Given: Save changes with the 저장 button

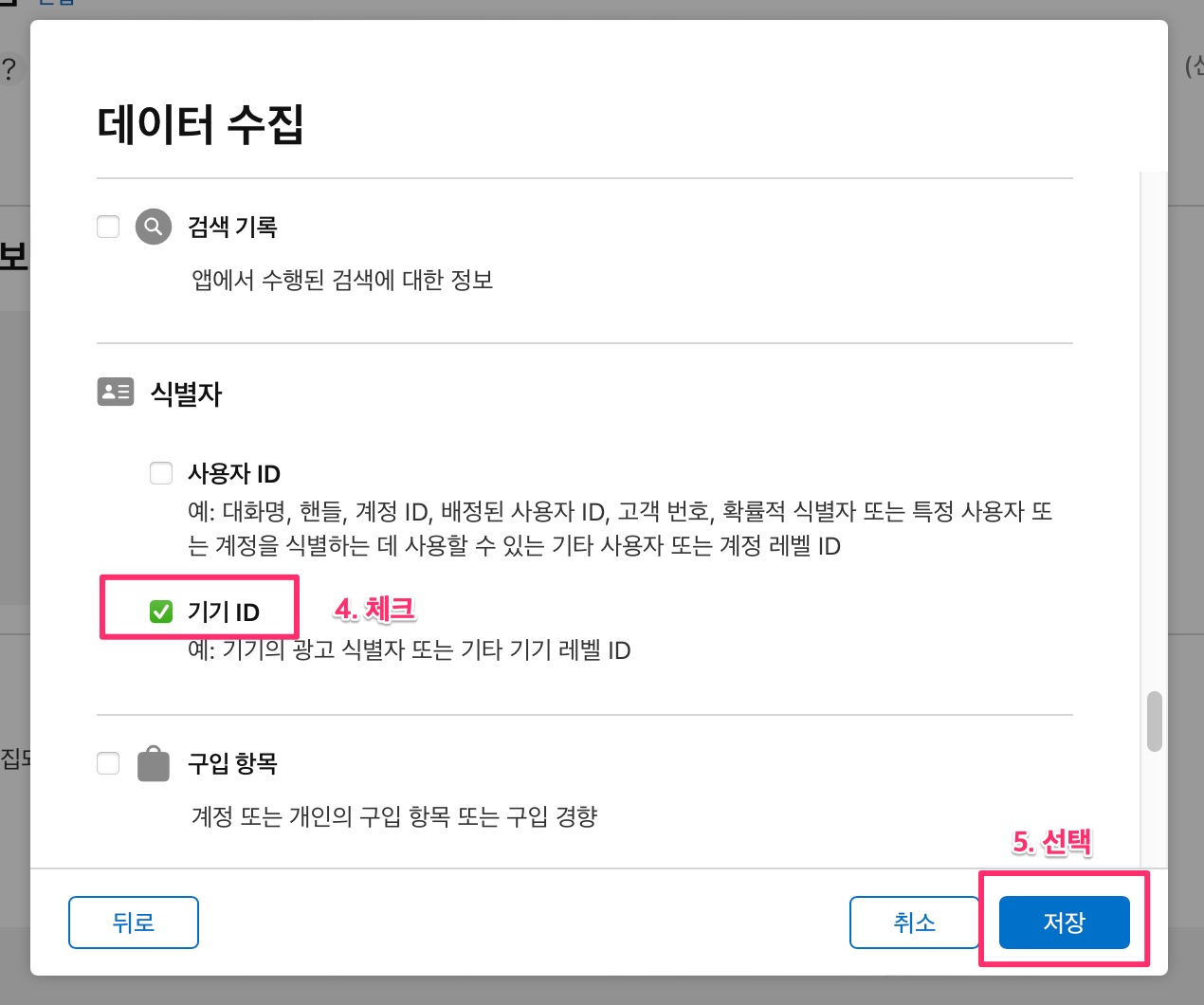Looking at the screenshot, I should [1065, 923].
